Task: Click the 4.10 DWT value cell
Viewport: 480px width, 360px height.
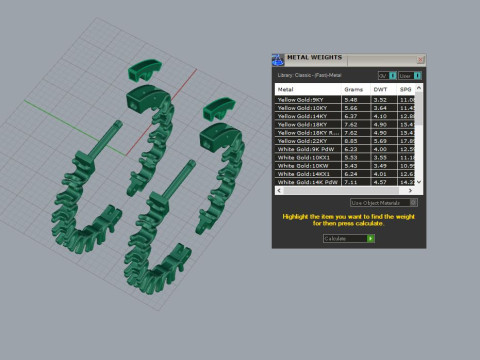Action: coord(384,116)
